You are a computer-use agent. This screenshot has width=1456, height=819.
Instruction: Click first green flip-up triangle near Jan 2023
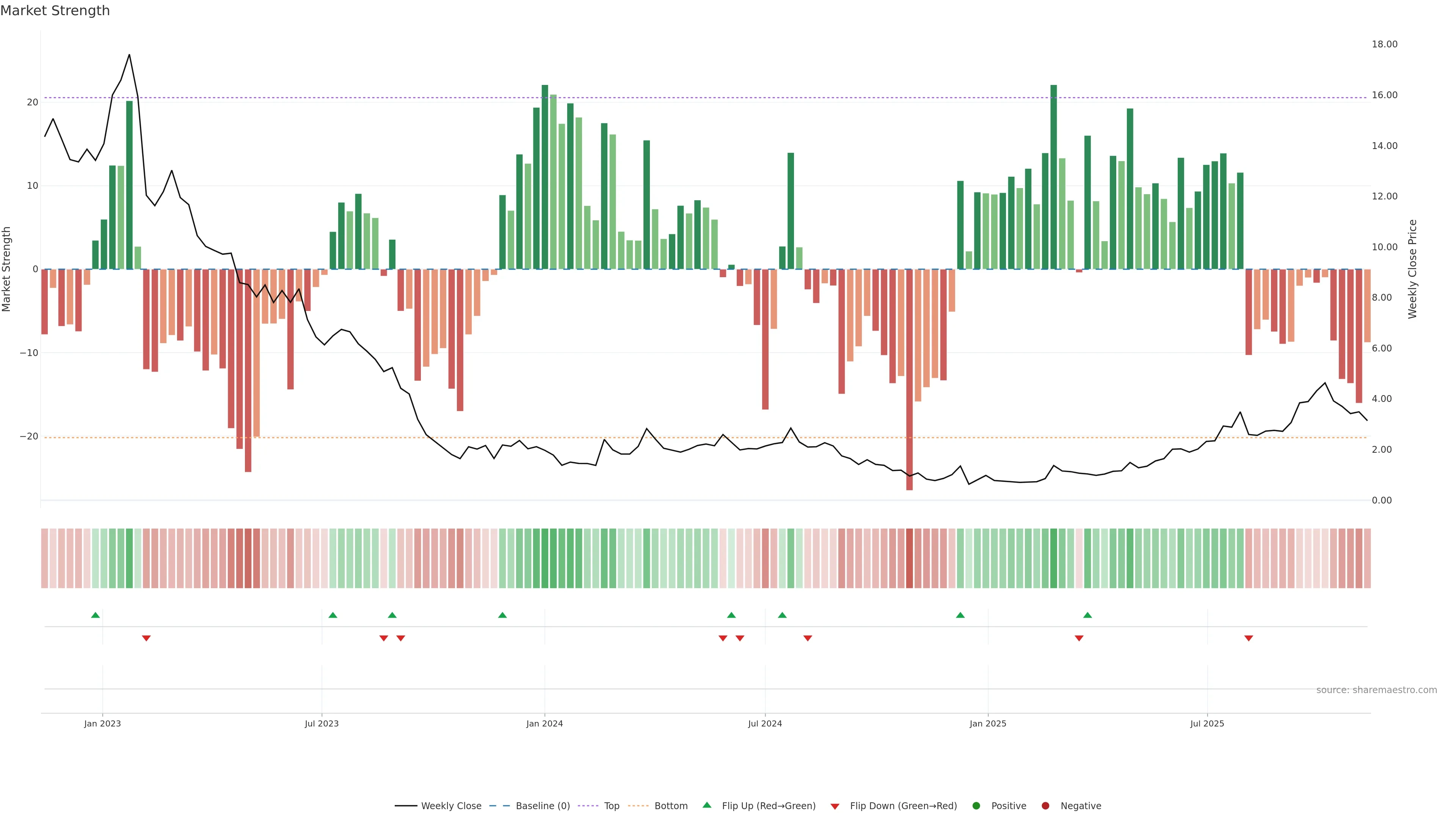click(x=96, y=615)
